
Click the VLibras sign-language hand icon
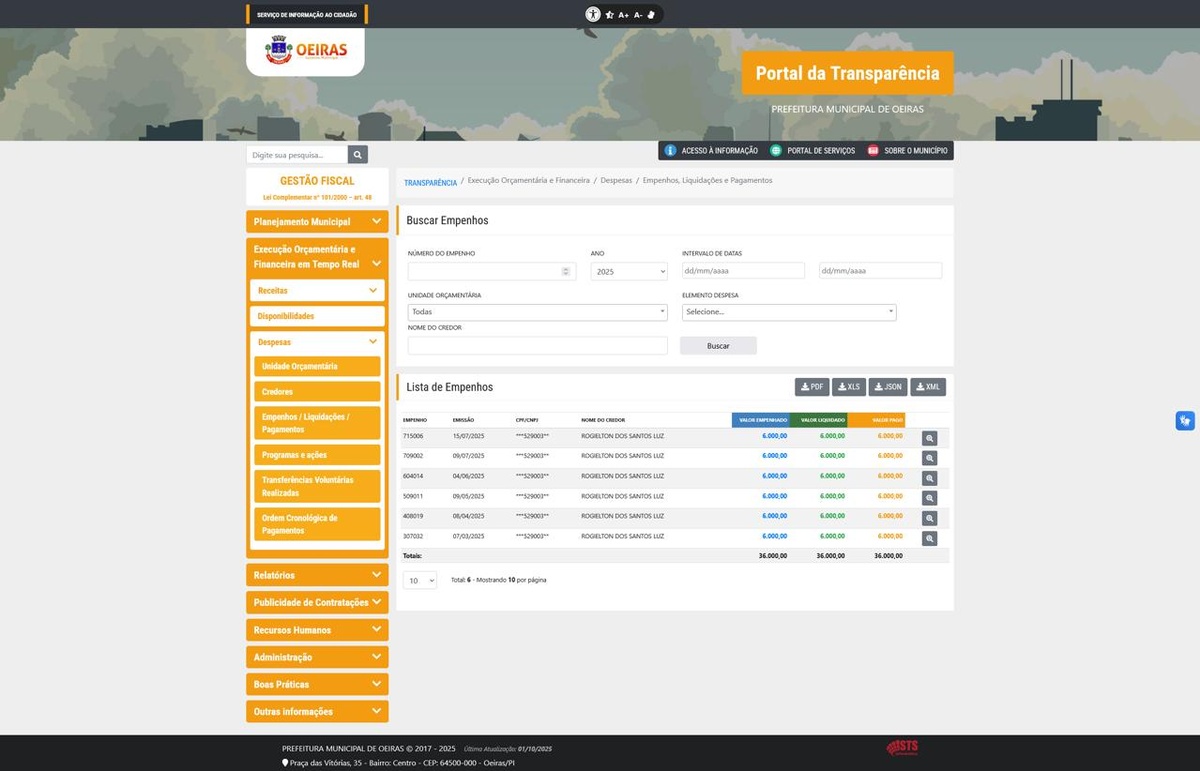pyautogui.click(x=1184, y=421)
